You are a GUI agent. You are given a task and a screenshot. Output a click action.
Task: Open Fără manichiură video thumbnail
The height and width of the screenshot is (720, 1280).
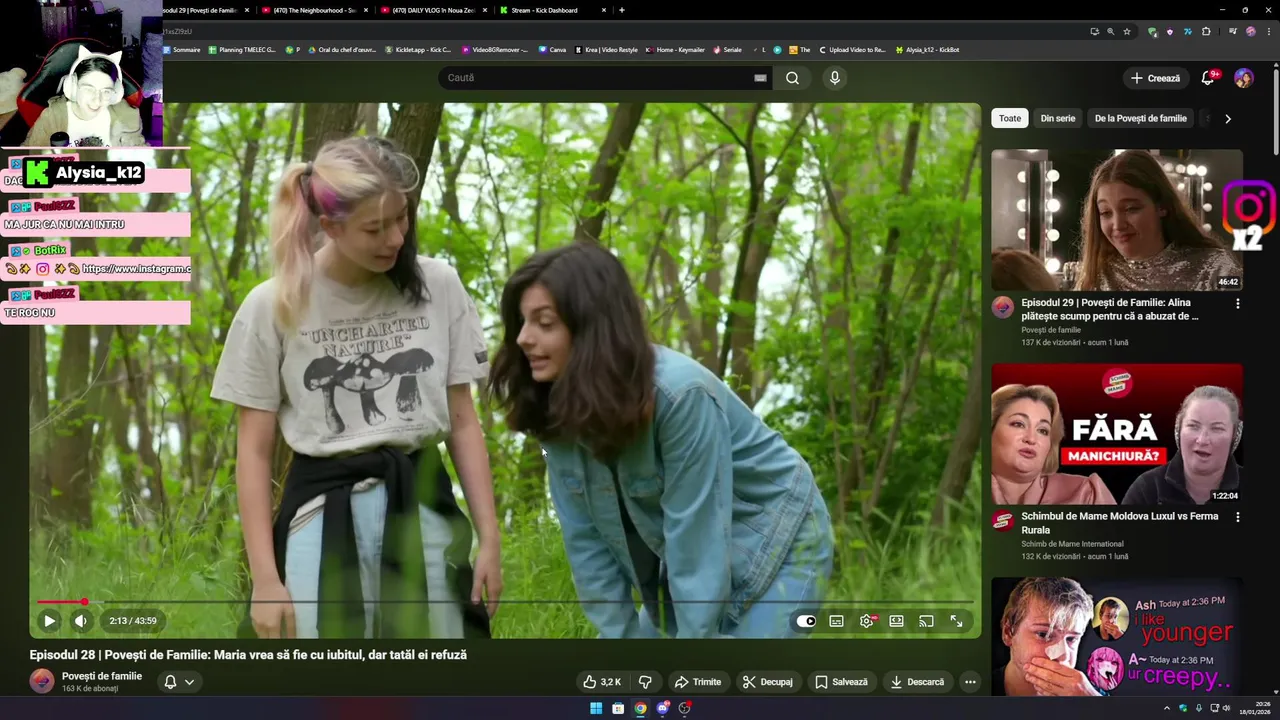[x=1117, y=434]
